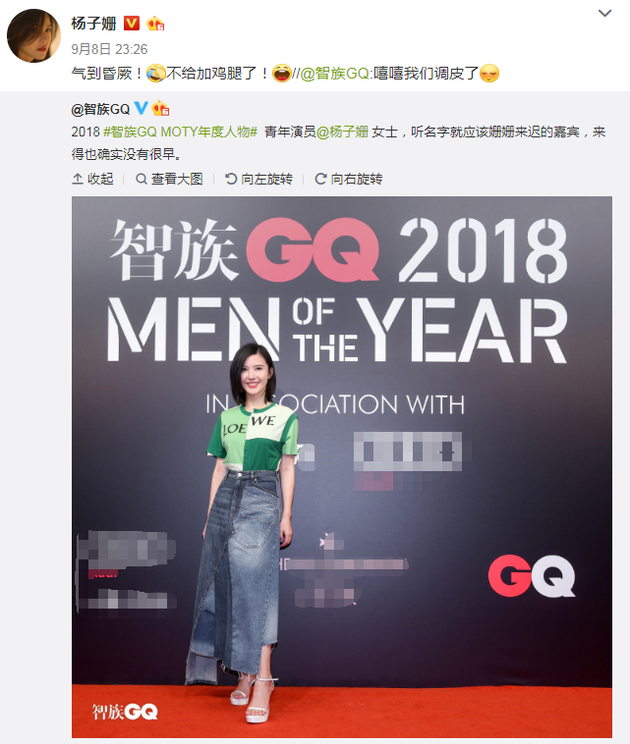Open the 9月8日 23:26 timestamp
630x744 pixels.
pos(109,49)
